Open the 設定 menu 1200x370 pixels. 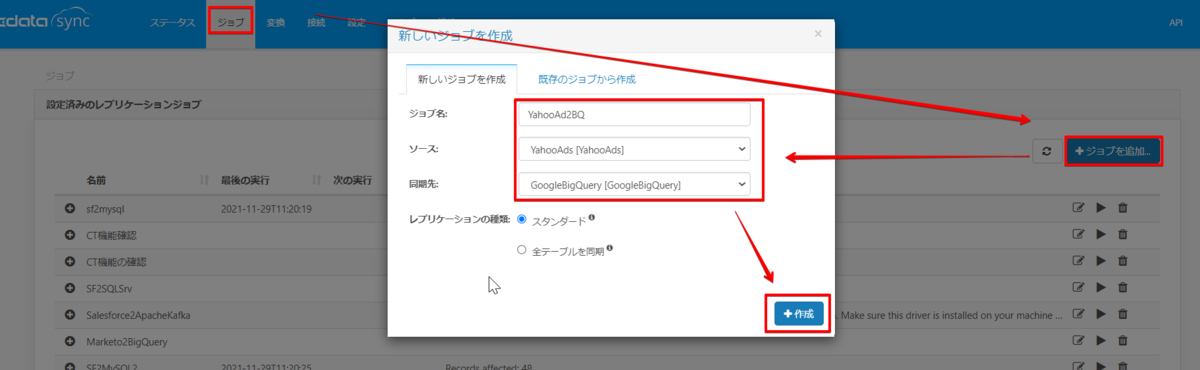click(x=356, y=23)
